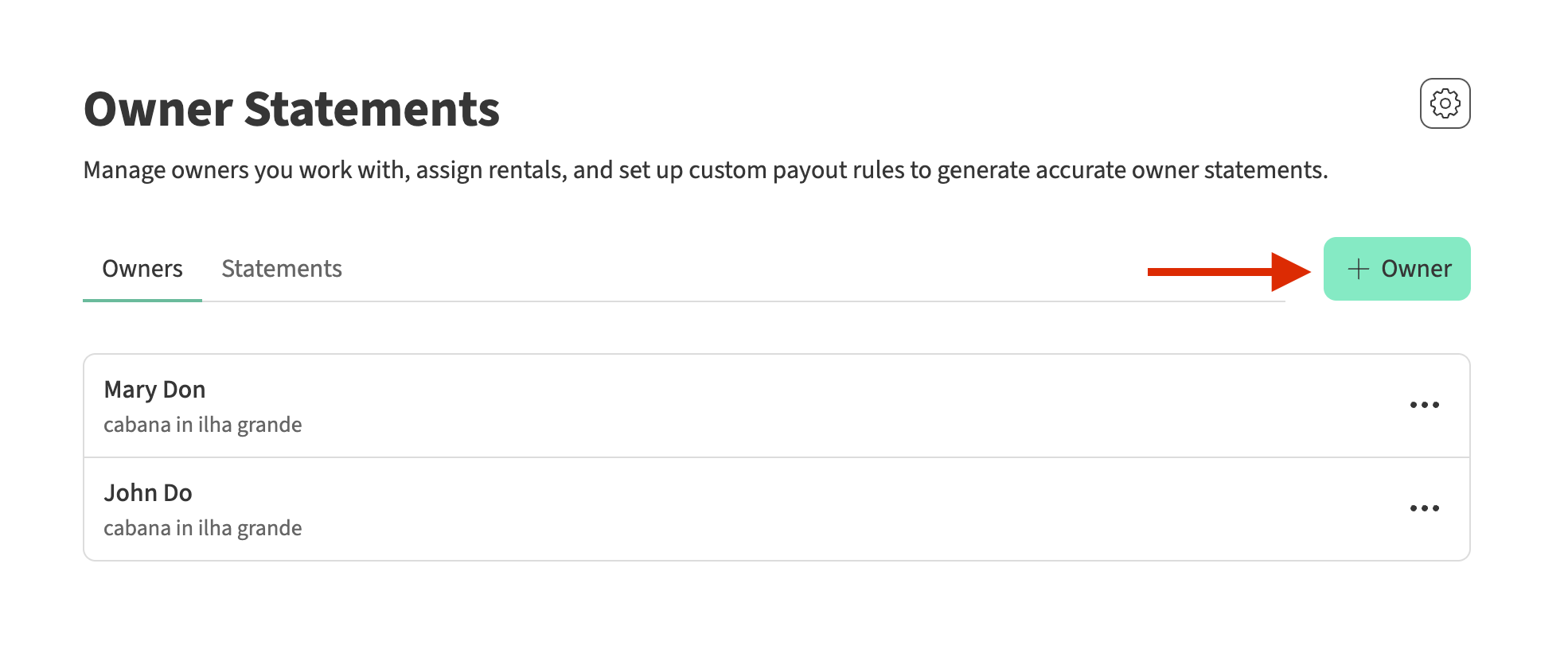Open John Do's three-dot options menu
The image size is (1568, 649).
pos(1424,508)
